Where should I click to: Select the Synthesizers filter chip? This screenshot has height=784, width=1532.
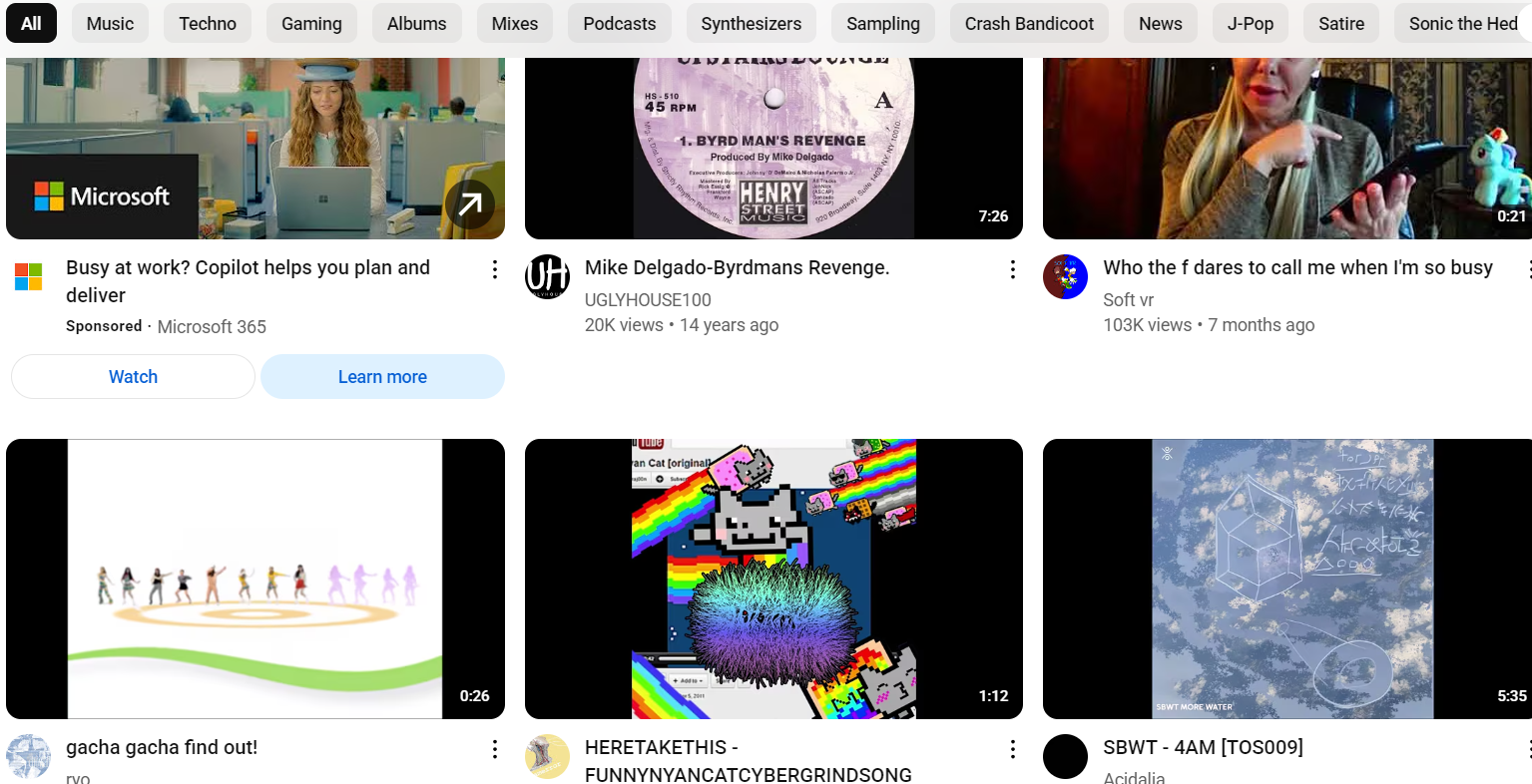pos(752,23)
